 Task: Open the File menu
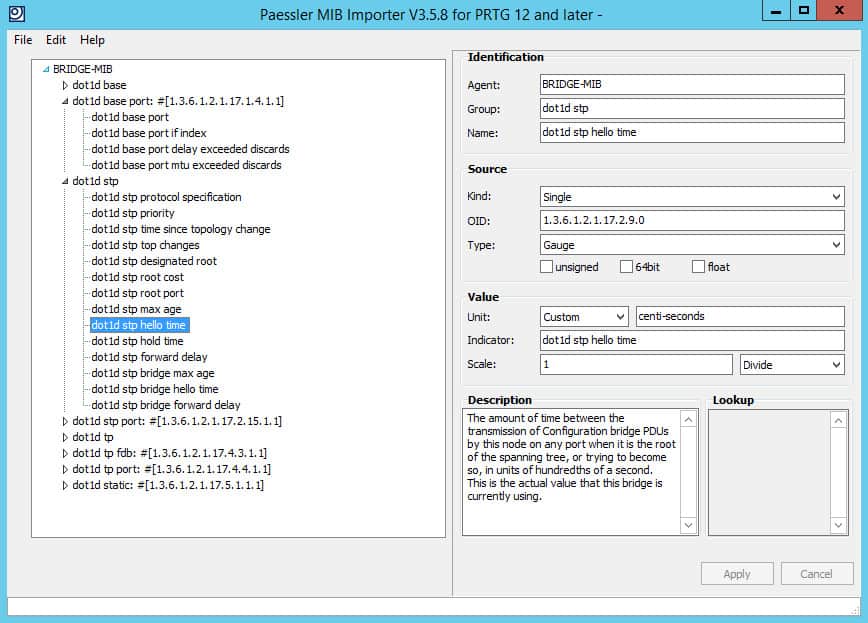click(x=22, y=40)
